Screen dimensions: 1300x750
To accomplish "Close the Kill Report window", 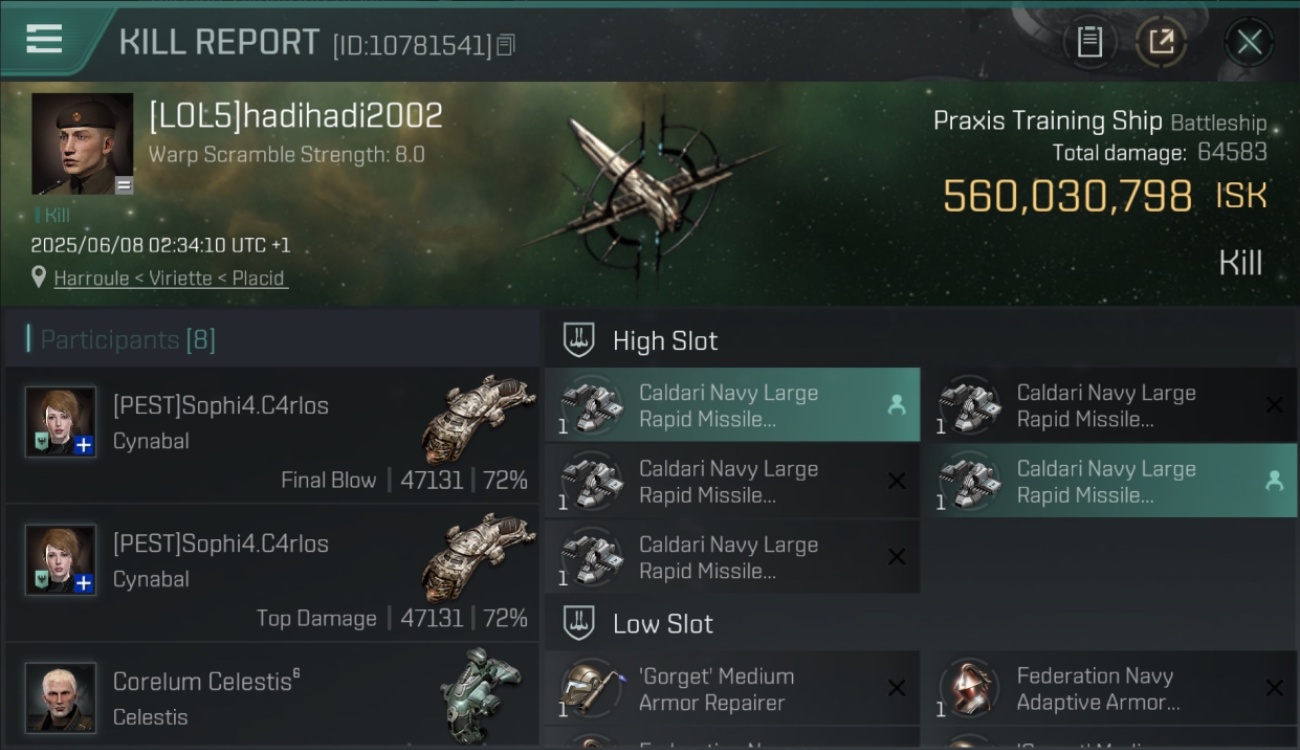I will coord(1249,42).
